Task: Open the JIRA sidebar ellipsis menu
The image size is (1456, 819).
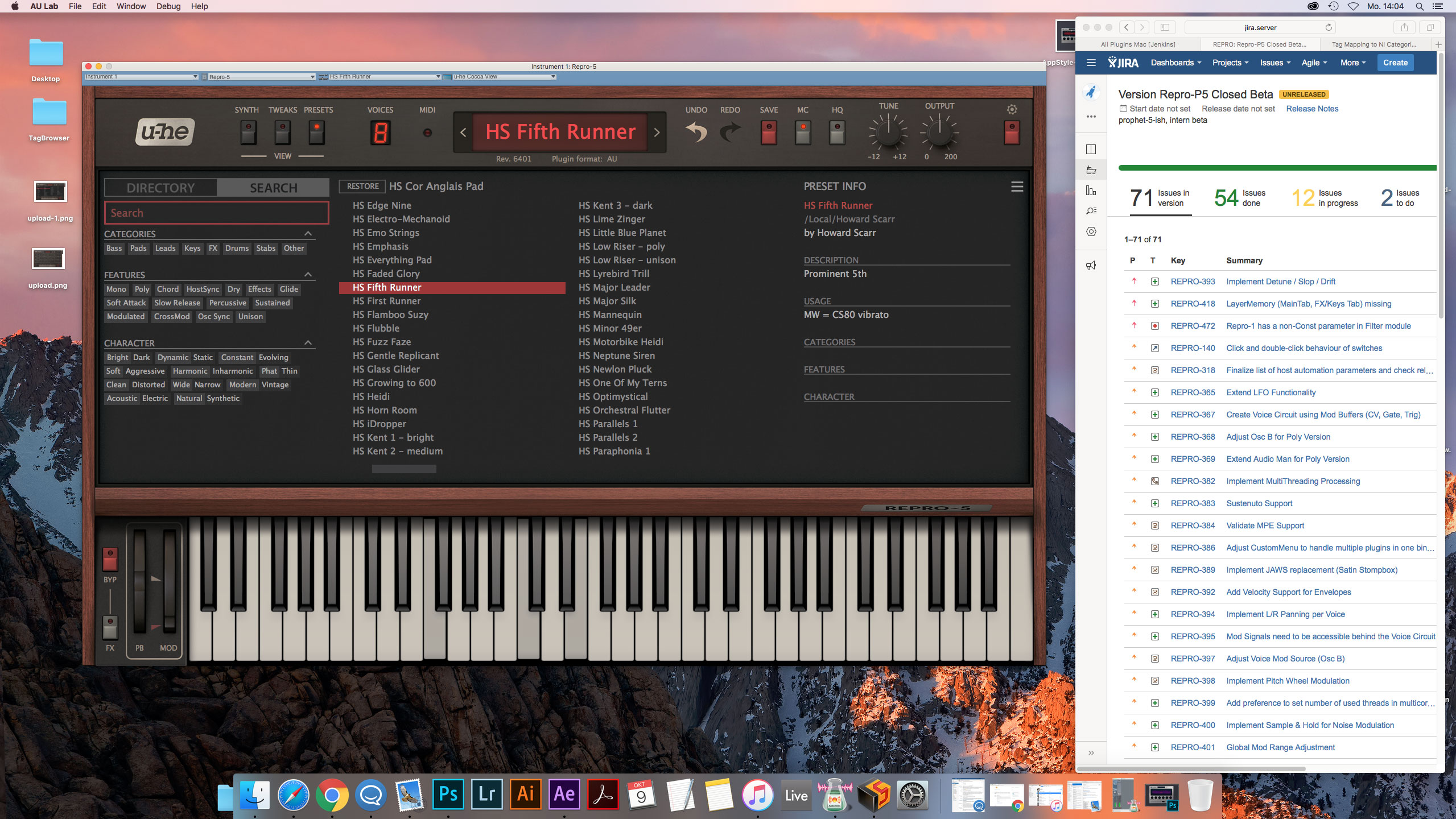Action: pos(1091,117)
